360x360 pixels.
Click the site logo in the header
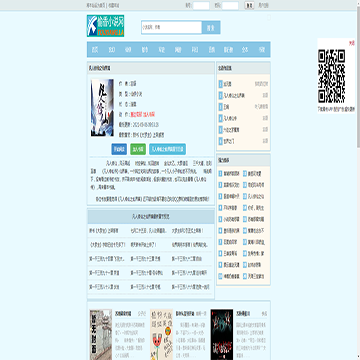point(105,26)
